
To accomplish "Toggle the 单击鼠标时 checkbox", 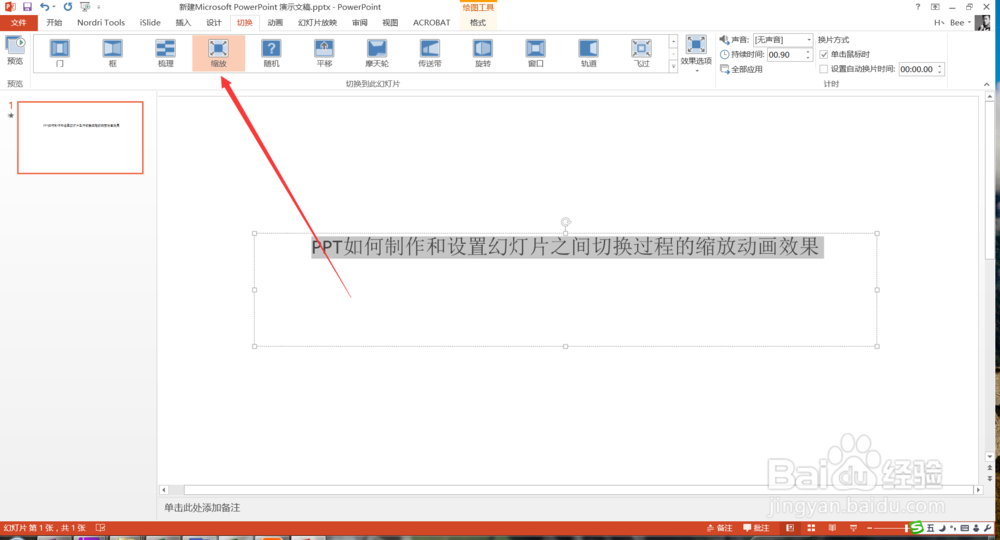I will tap(823, 54).
